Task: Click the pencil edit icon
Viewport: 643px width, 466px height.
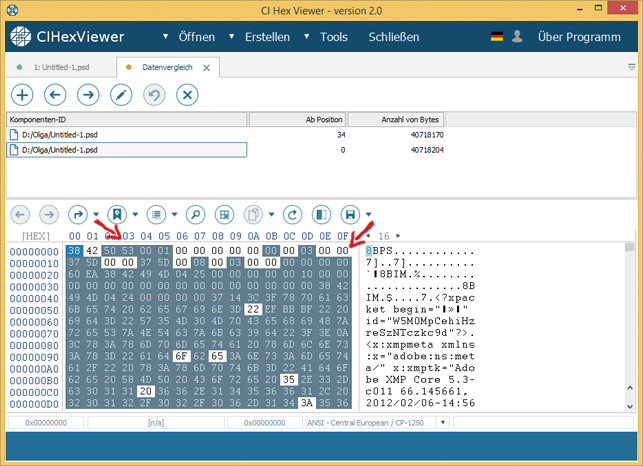Action: 121,95
